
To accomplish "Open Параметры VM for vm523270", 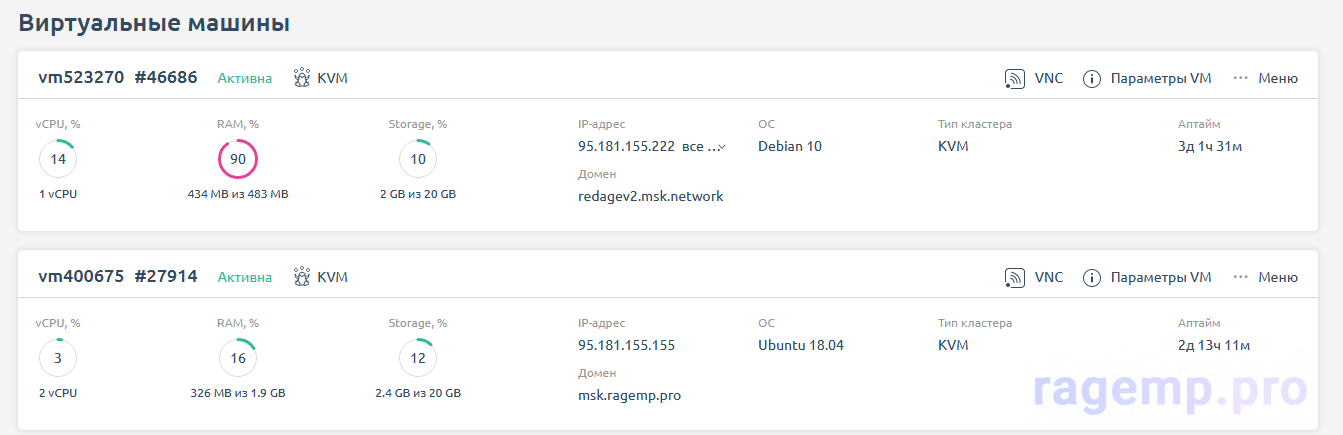I will click(x=1160, y=78).
